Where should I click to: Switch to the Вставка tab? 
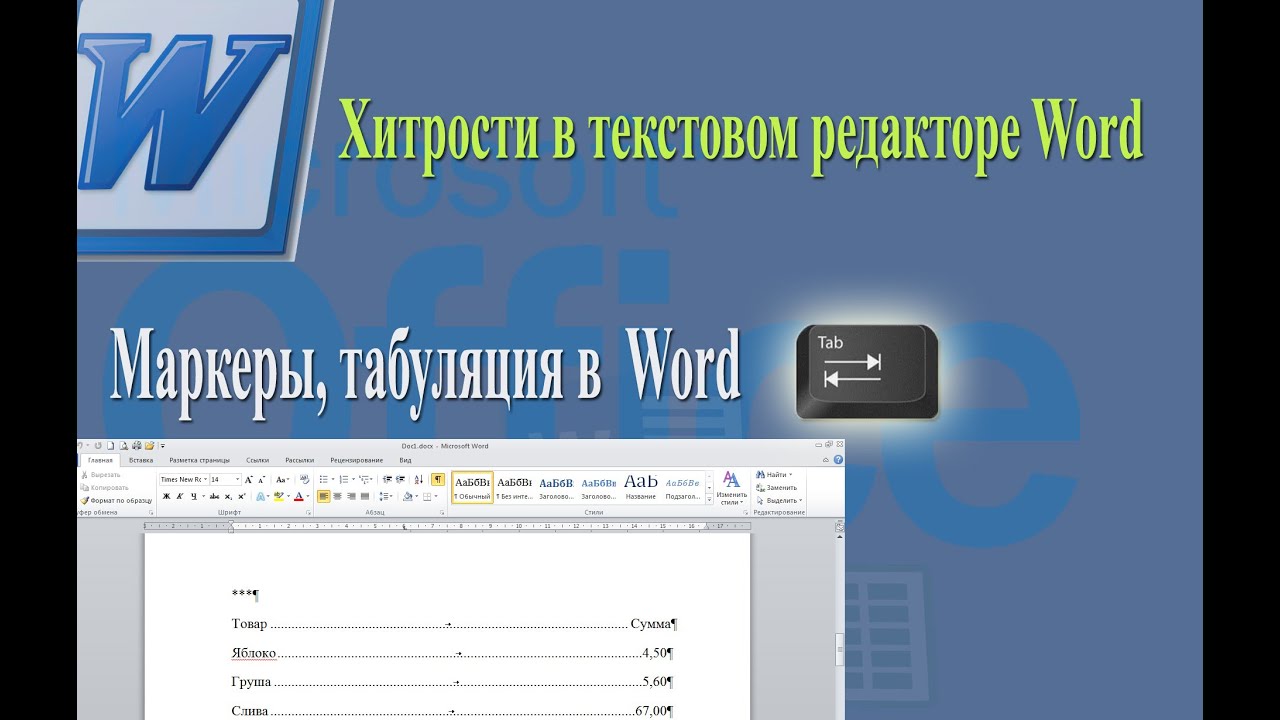[x=141, y=460]
